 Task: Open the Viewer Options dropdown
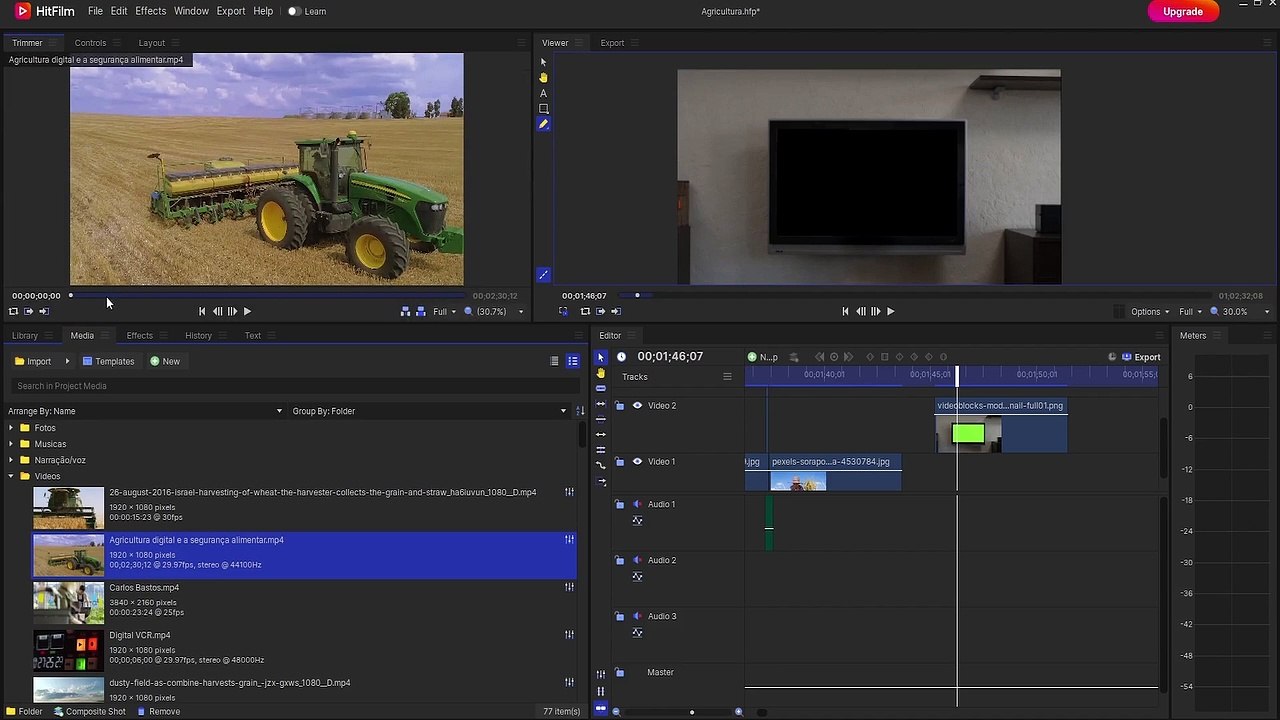tap(1150, 312)
